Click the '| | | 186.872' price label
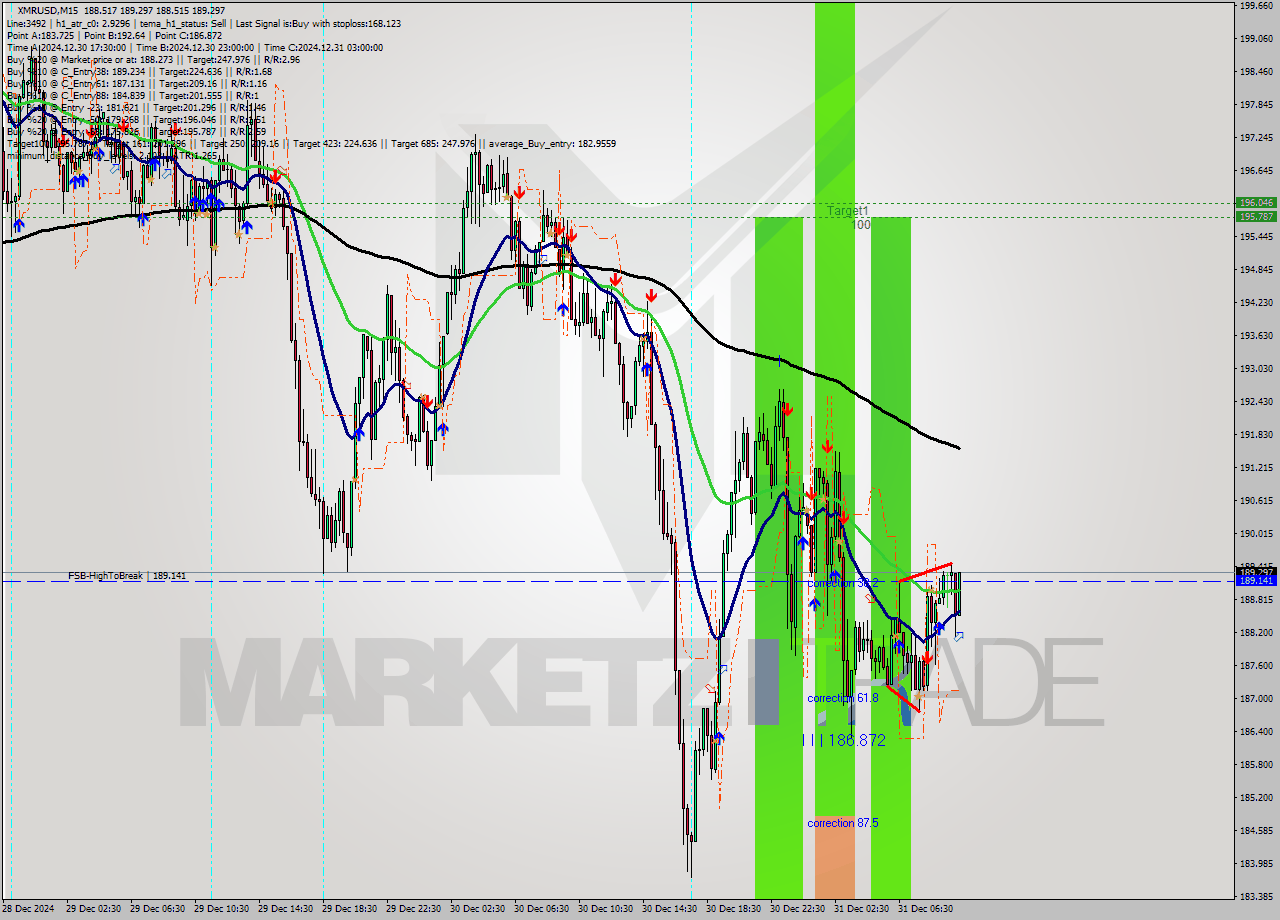1280x920 pixels. [x=845, y=740]
